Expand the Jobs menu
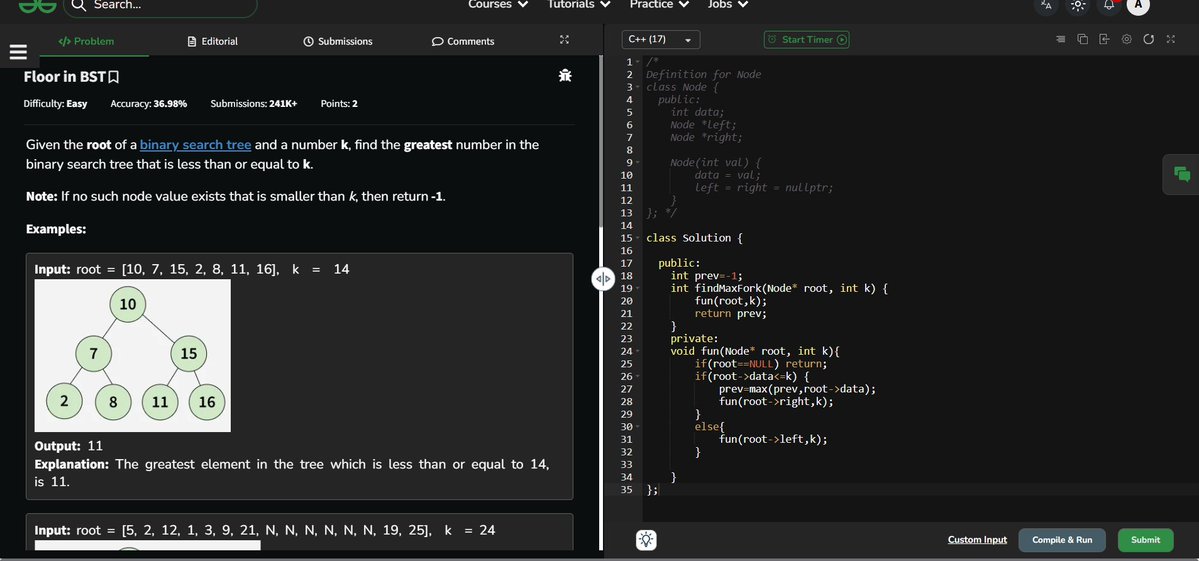This screenshot has height=561, width=1199. (x=728, y=5)
